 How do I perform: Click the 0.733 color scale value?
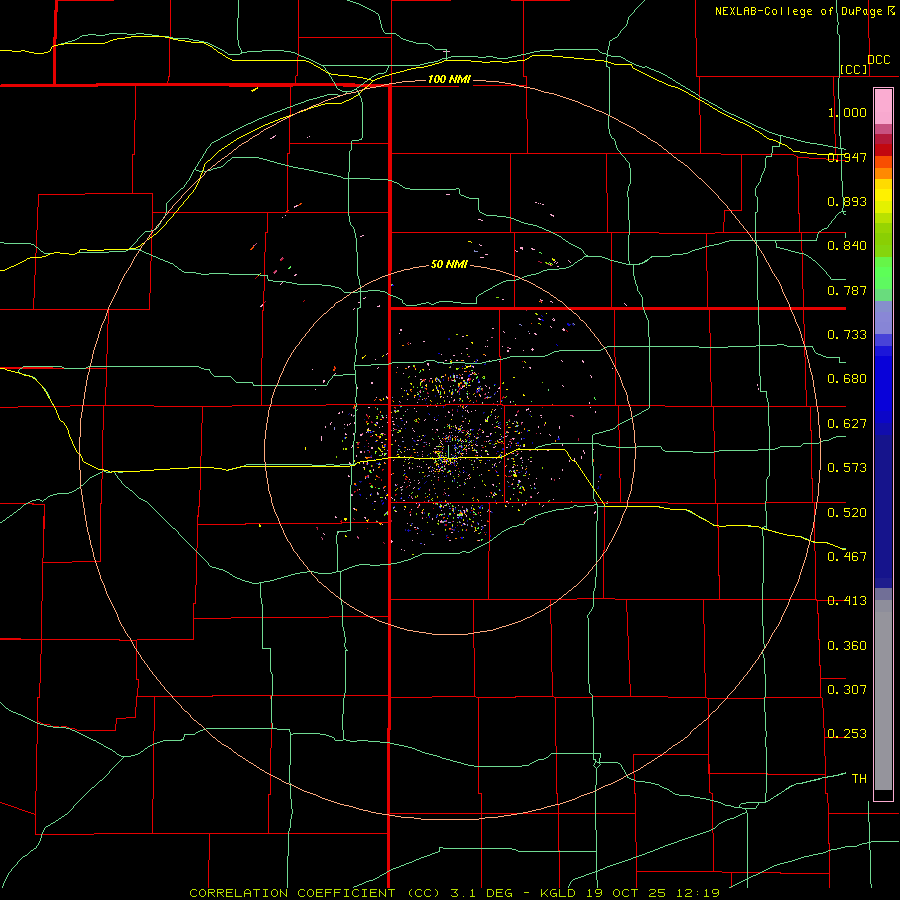[847, 335]
